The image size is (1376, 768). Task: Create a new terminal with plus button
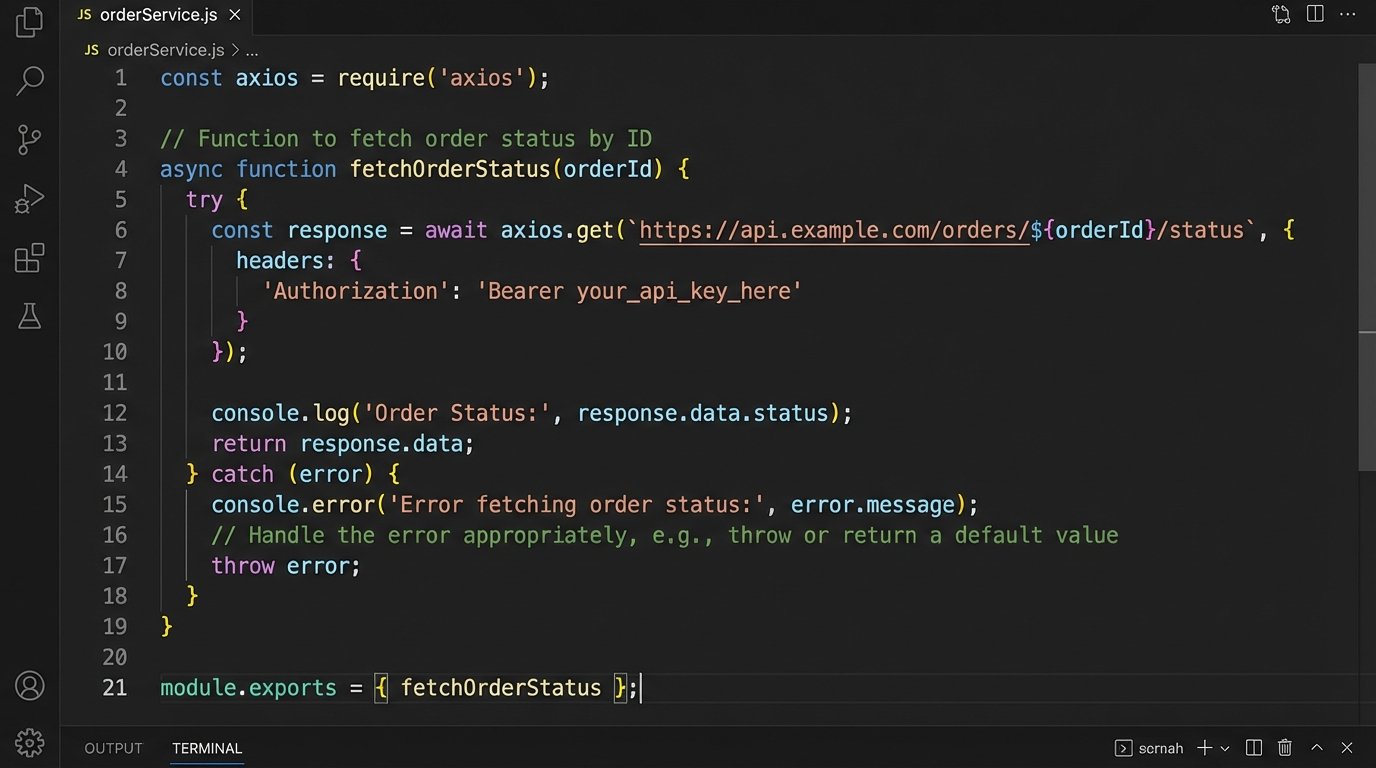coord(1204,748)
